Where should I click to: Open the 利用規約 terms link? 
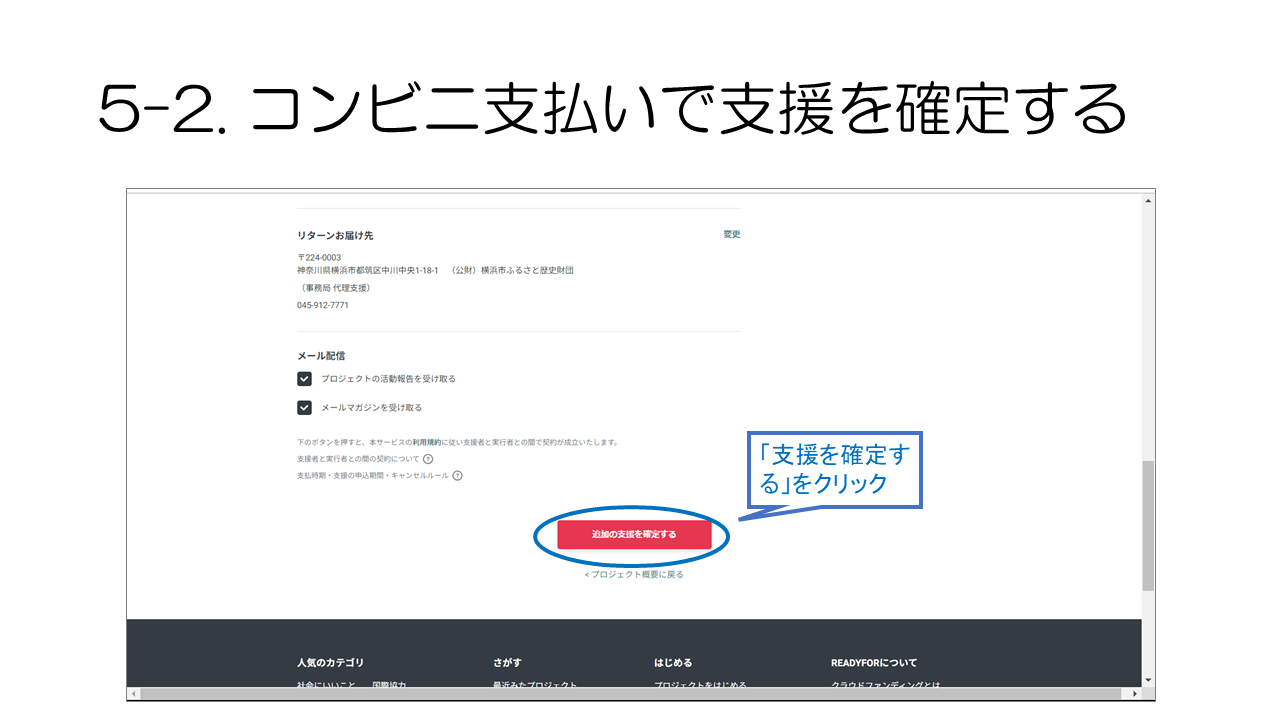(426, 442)
